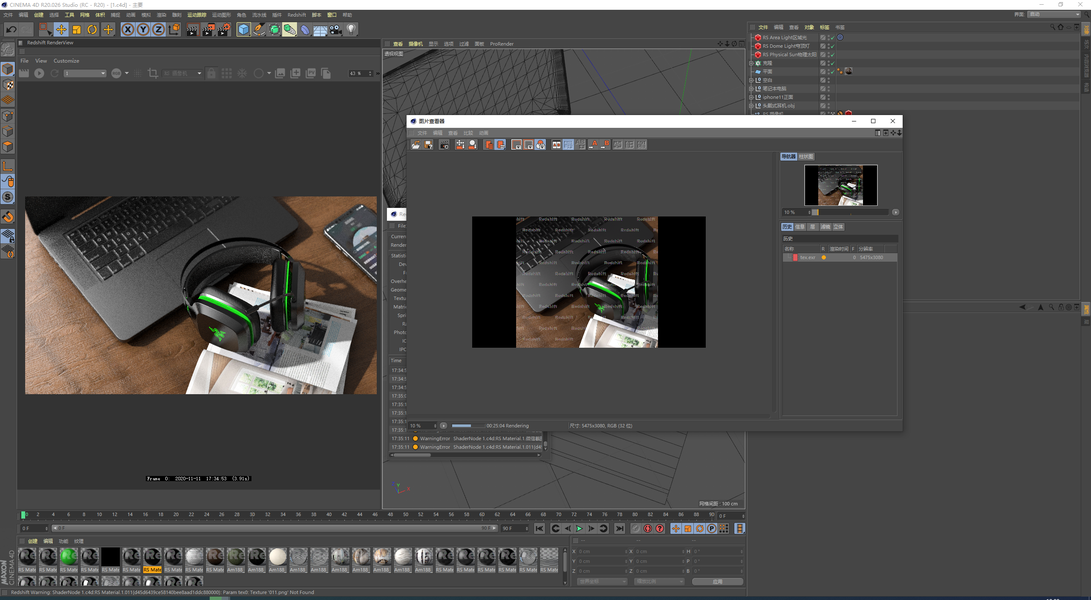Adjust the Picture Viewer navigator zoom slider
1091x600 pixels.
click(849, 212)
